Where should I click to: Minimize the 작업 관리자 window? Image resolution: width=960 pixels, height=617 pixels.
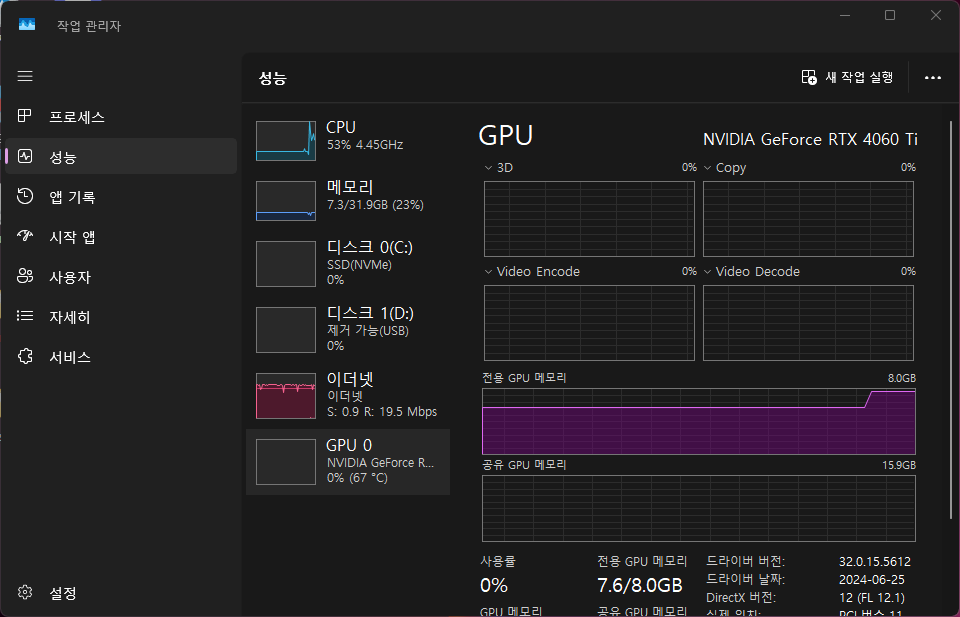pyautogui.click(x=845, y=15)
